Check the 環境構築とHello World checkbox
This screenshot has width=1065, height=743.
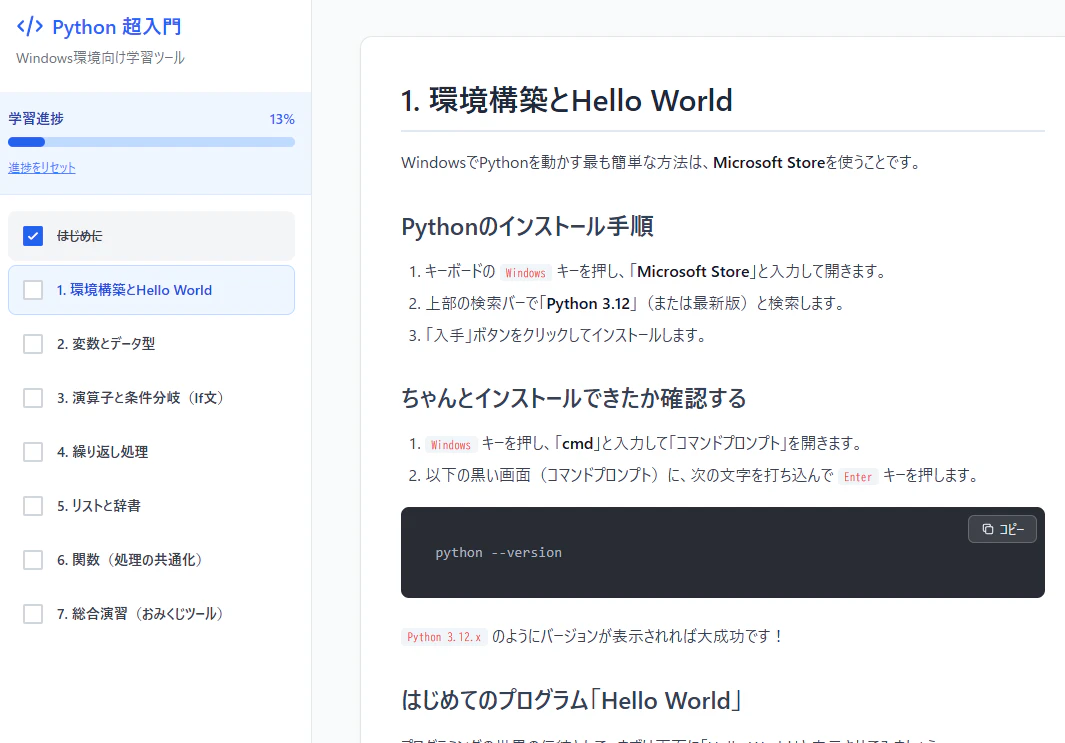(33, 290)
